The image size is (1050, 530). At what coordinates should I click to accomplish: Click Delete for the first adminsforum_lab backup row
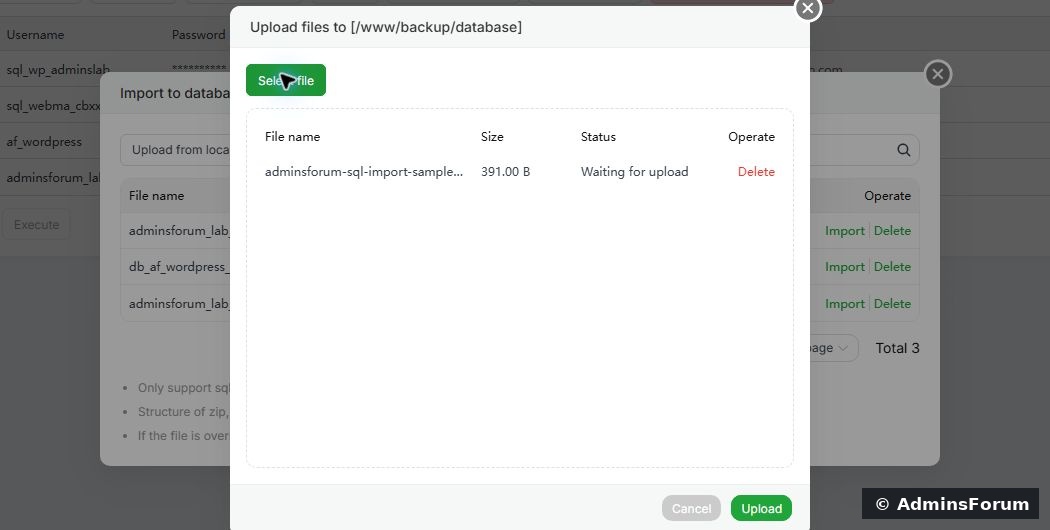click(x=892, y=230)
